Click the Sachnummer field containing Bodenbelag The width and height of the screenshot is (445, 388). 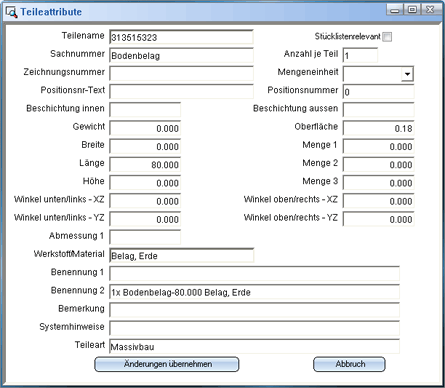pos(181,55)
